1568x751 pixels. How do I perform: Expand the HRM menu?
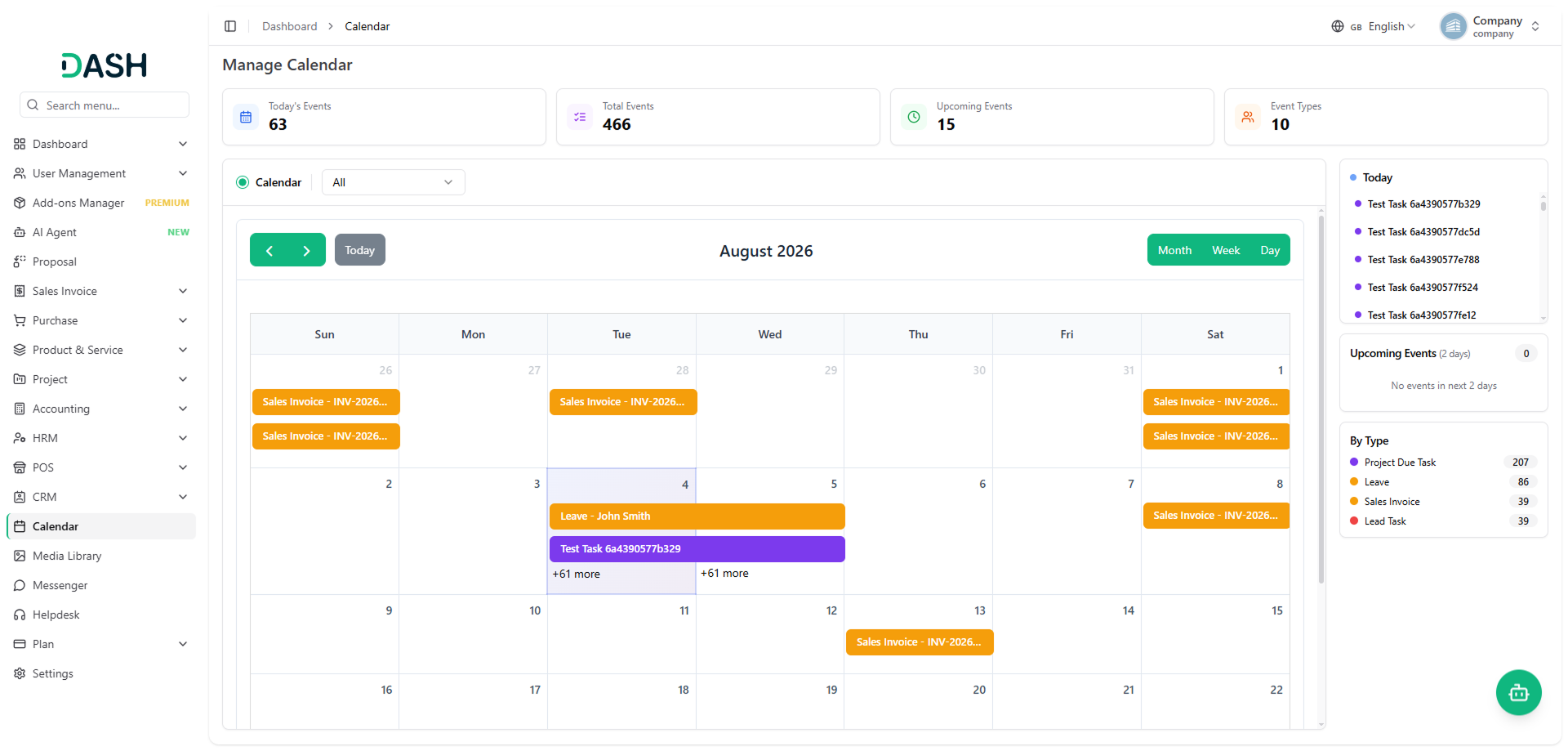[x=101, y=438]
